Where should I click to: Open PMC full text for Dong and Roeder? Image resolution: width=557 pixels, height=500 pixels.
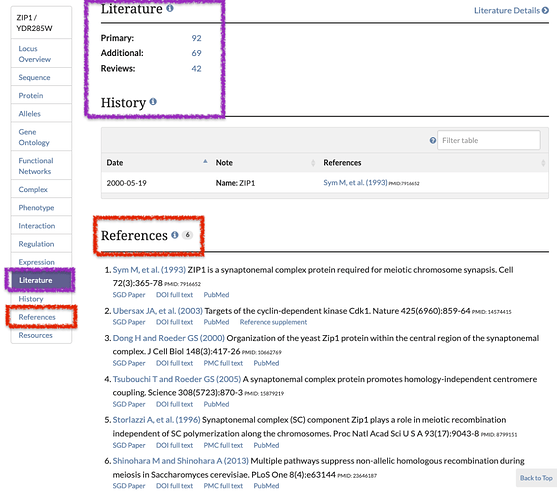(x=223, y=363)
